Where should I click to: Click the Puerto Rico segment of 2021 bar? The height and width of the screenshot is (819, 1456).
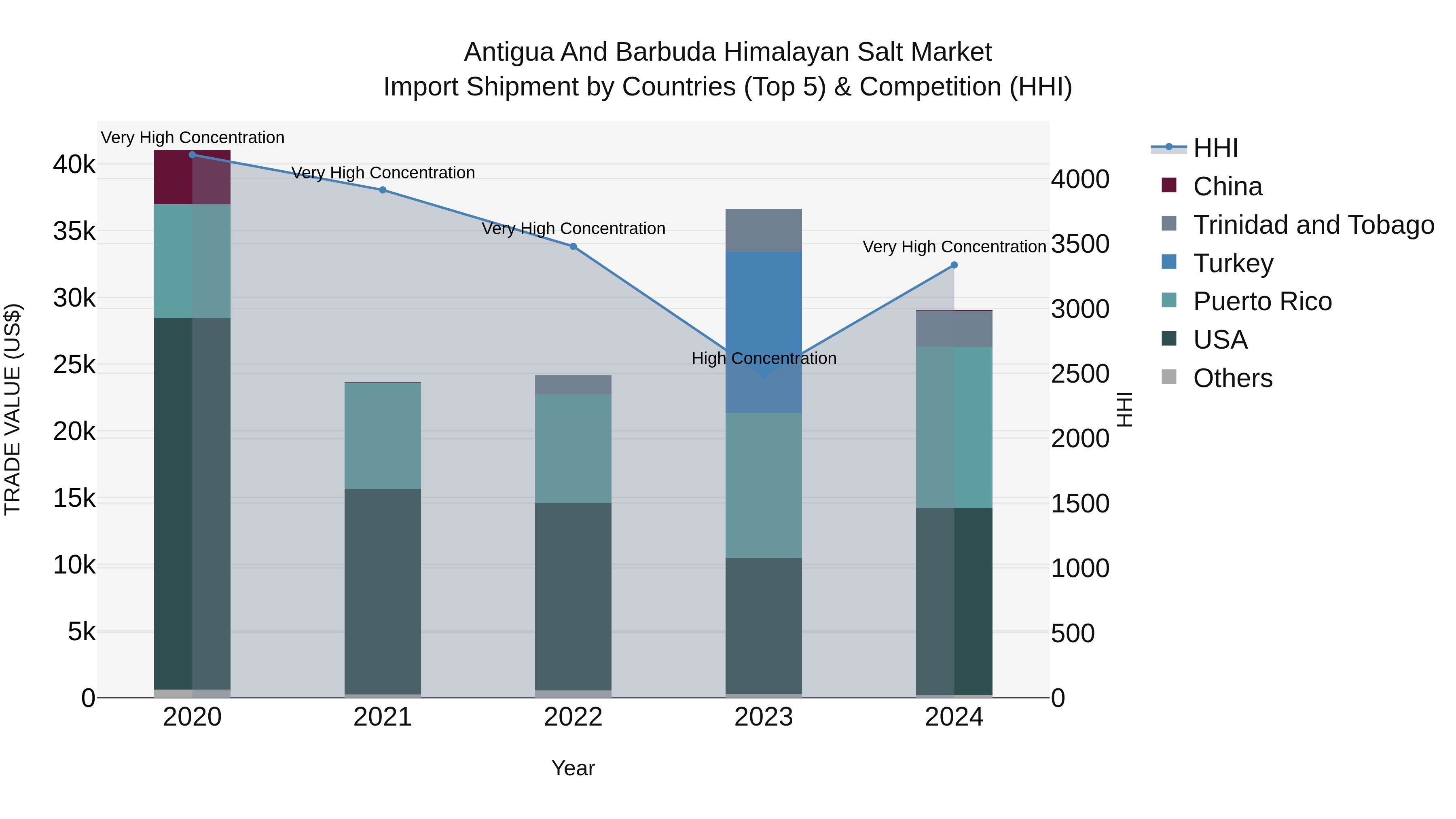(383, 436)
